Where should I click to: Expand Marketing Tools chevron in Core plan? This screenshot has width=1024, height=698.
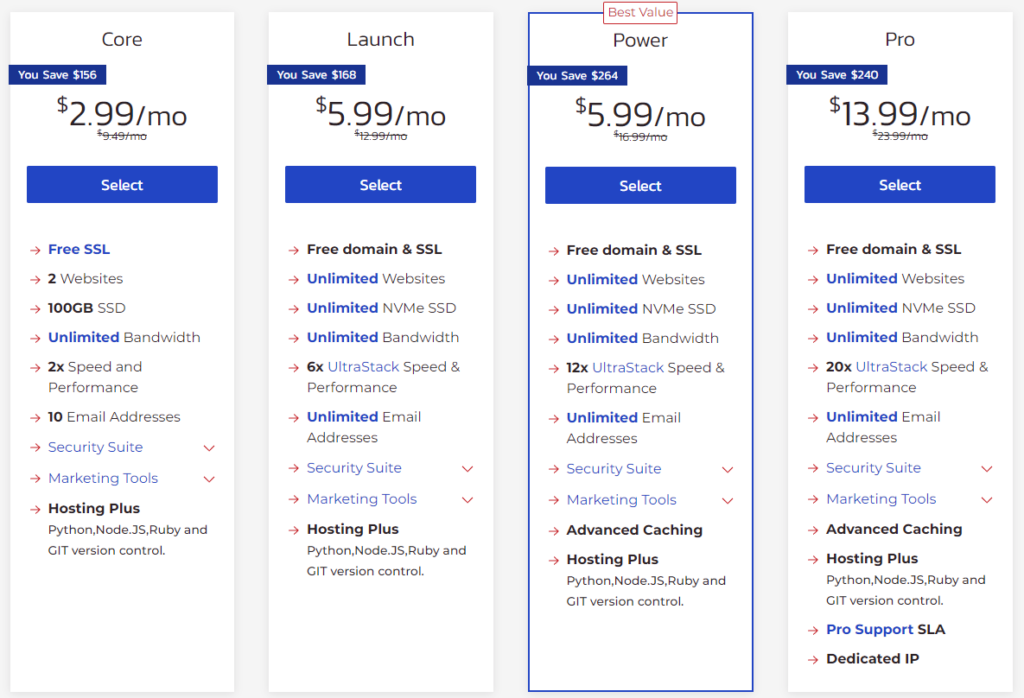[x=209, y=479]
